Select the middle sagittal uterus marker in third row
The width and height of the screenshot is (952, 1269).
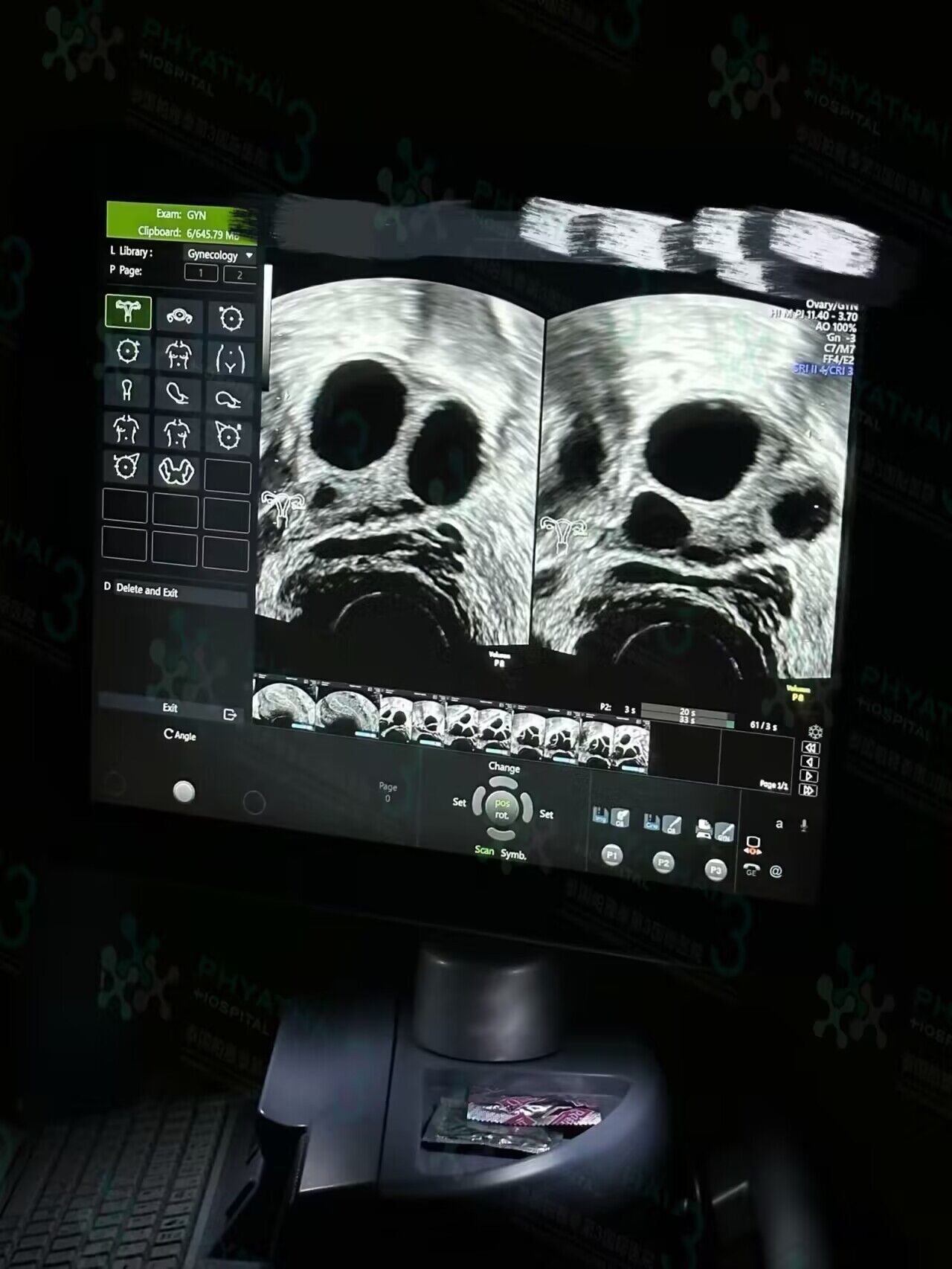coord(177,393)
